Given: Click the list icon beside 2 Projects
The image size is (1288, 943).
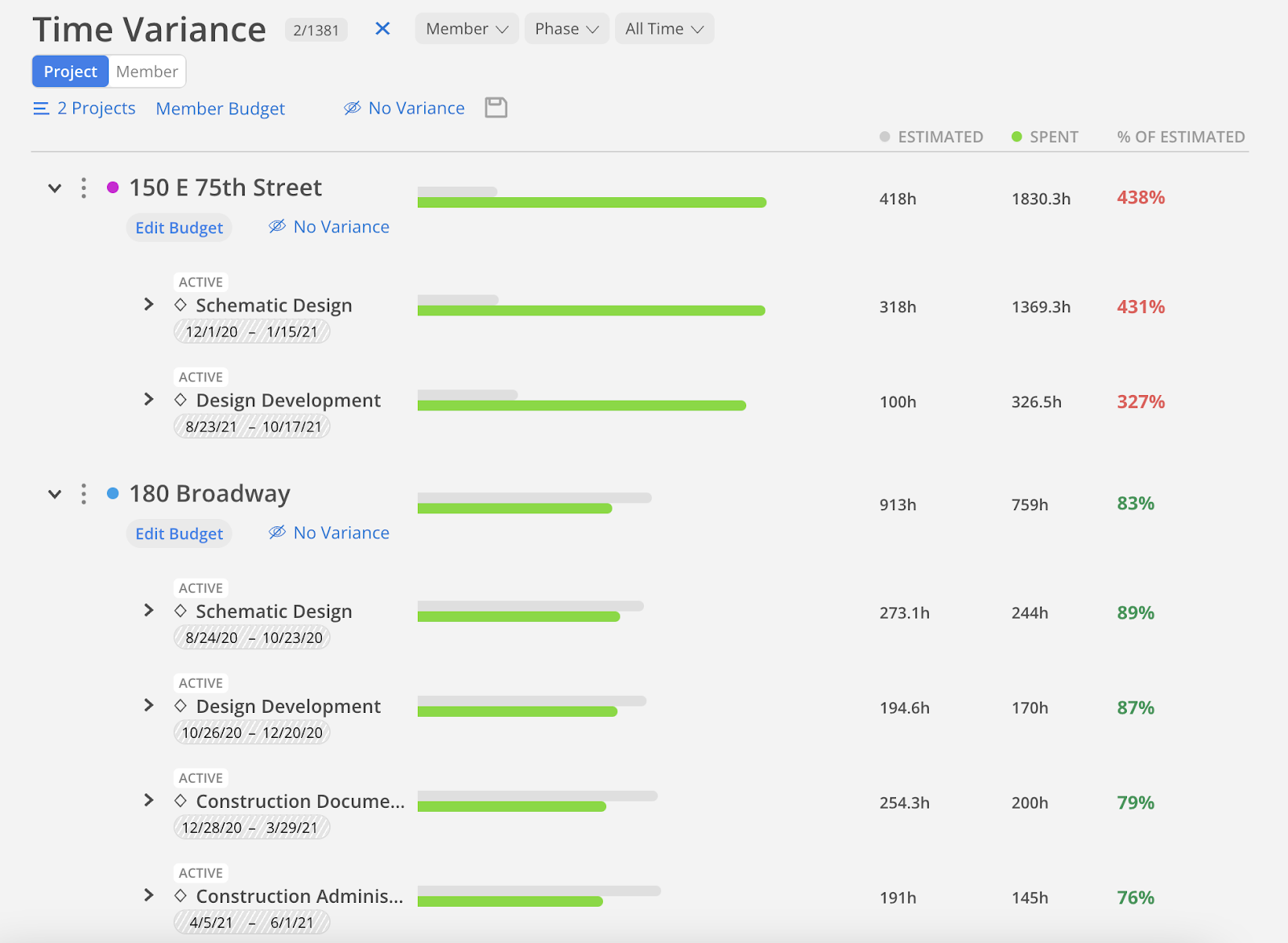Looking at the screenshot, I should coord(41,109).
